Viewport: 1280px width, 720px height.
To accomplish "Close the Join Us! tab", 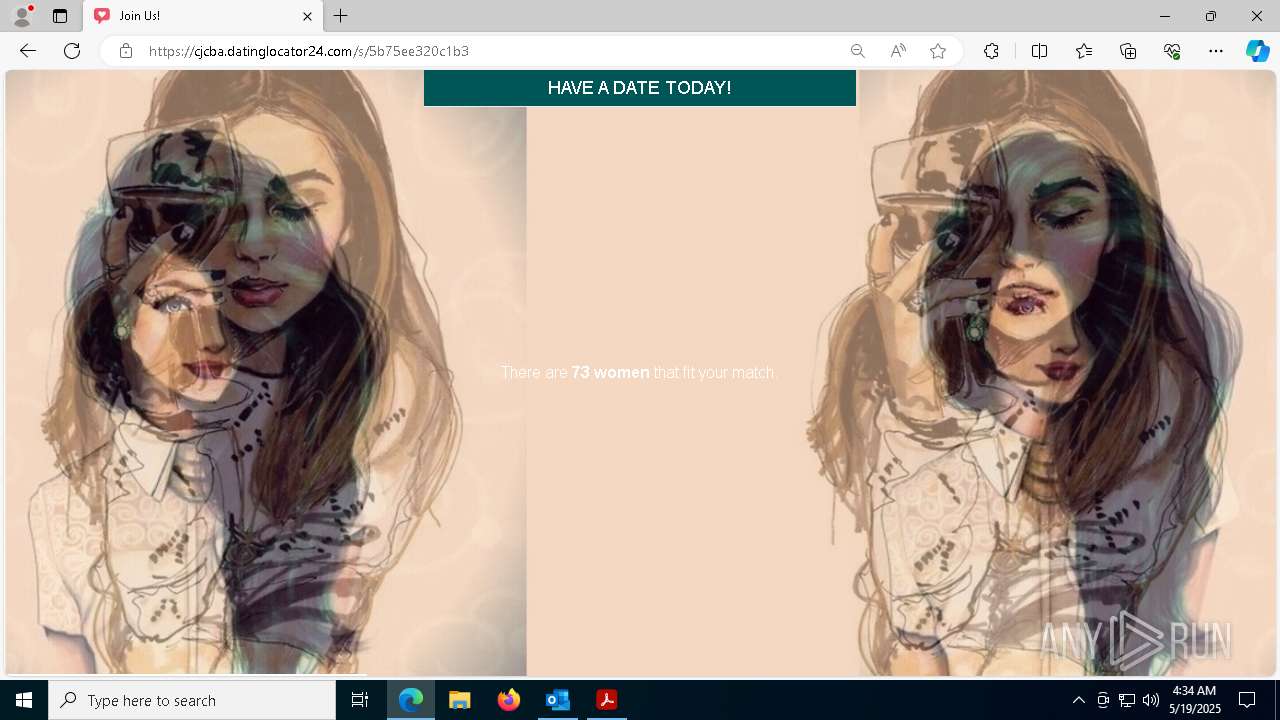I will point(307,16).
